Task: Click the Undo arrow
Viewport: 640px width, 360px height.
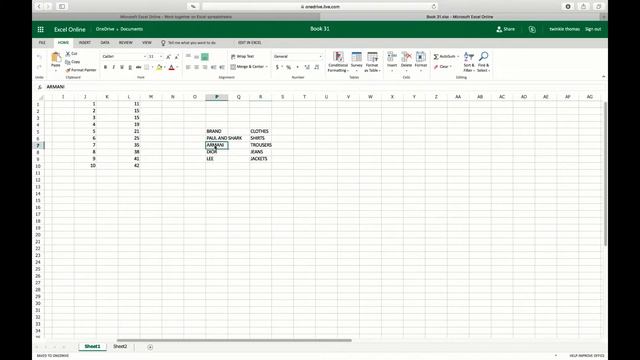Action: tap(39, 57)
